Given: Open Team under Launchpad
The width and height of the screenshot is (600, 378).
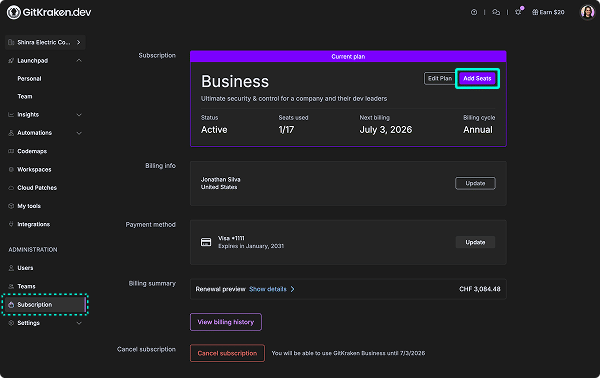Looking at the screenshot, I should (x=25, y=96).
